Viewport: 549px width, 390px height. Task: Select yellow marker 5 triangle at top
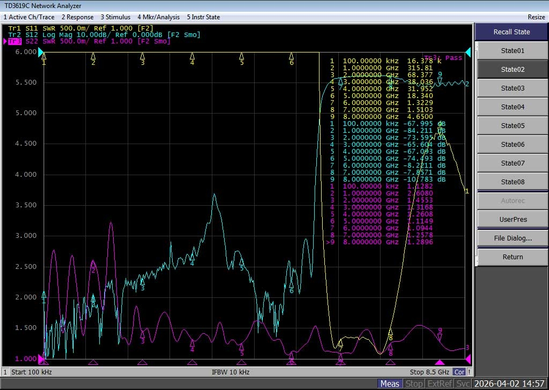coord(242,56)
